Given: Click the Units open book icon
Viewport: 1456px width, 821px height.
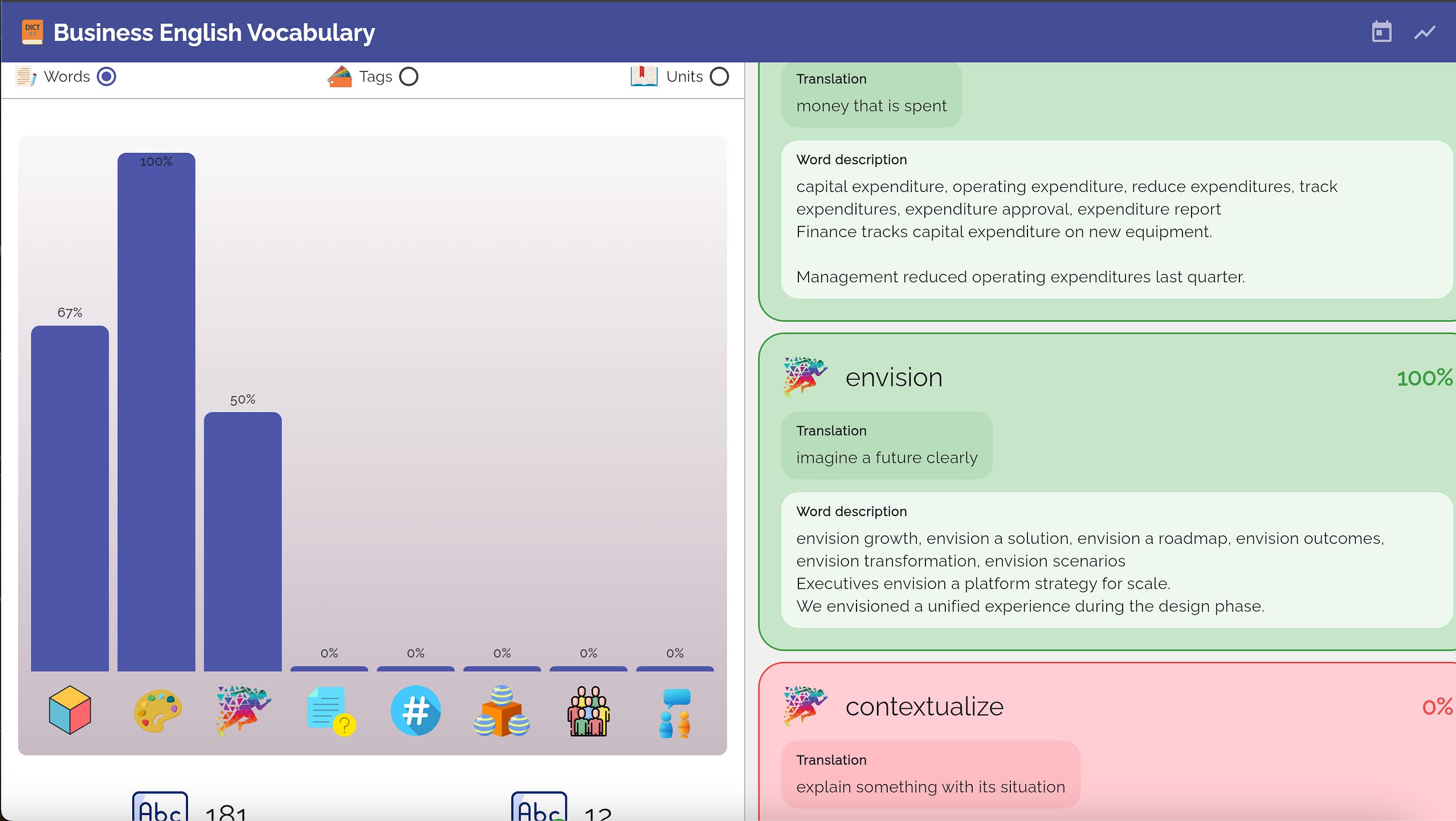Looking at the screenshot, I should click(x=644, y=76).
